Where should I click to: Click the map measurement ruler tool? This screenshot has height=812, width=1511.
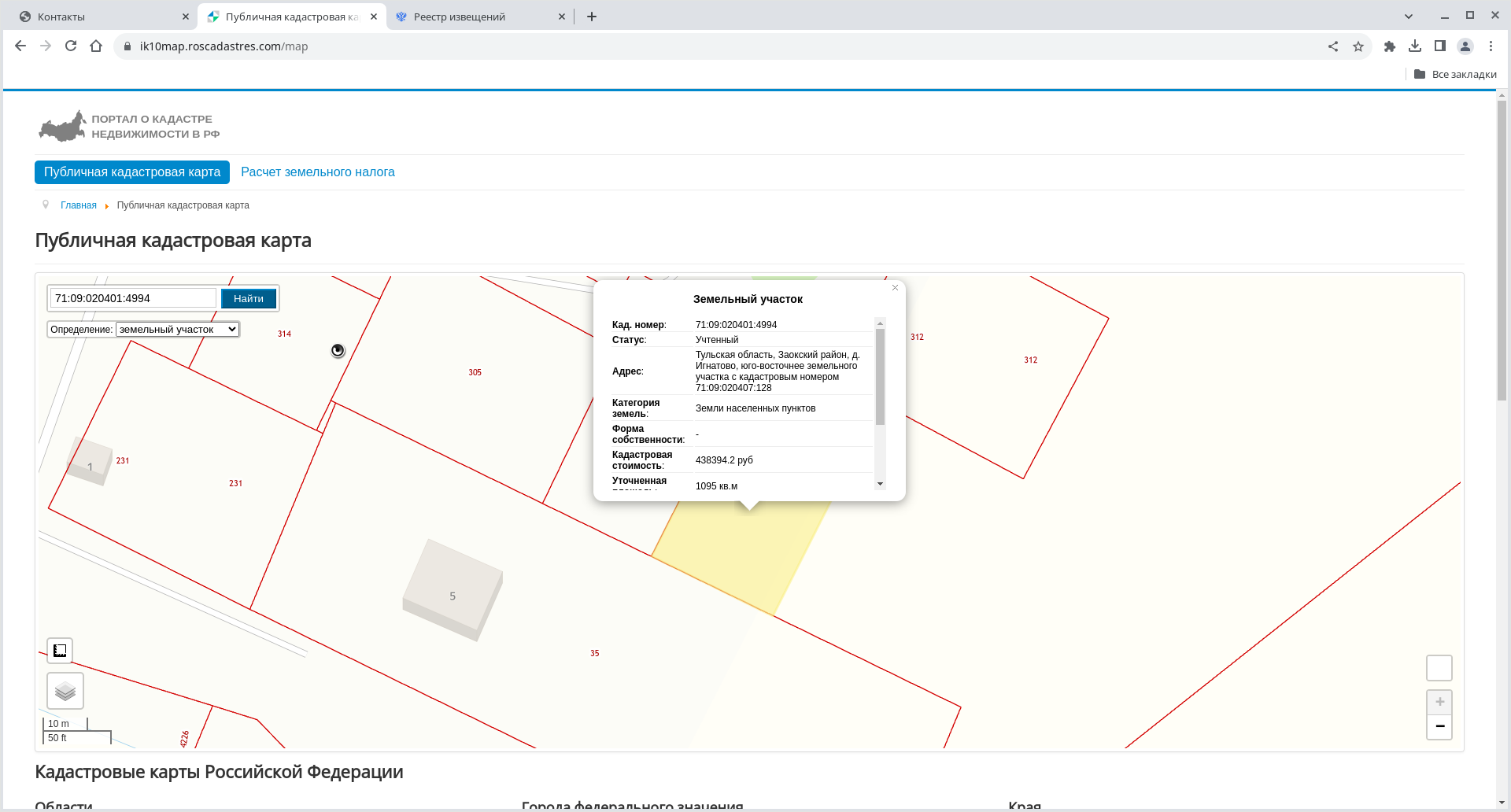coord(60,651)
